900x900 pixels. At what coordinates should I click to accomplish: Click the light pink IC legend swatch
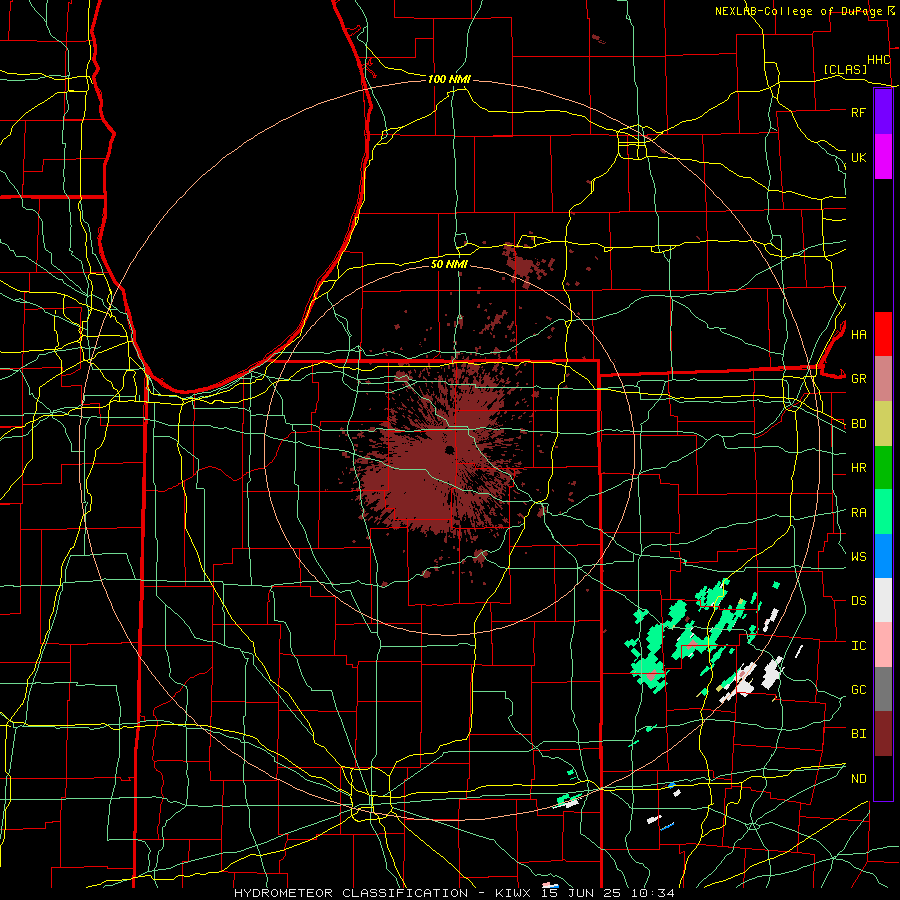pos(883,645)
